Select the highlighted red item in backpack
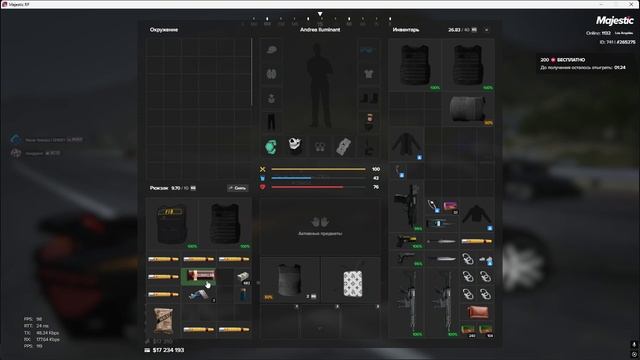The image size is (640, 360). [198, 276]
